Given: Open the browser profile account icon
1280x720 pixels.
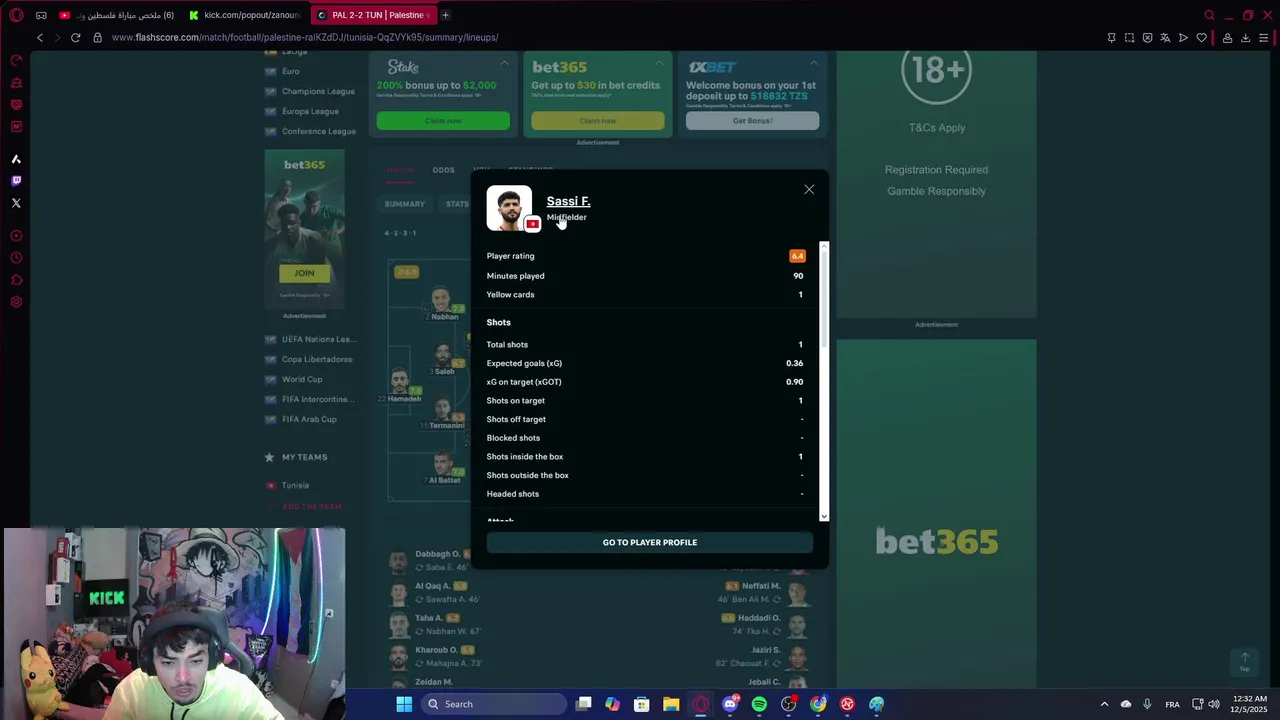Looking at the screenshot, I should click(x=1227, y=38).
